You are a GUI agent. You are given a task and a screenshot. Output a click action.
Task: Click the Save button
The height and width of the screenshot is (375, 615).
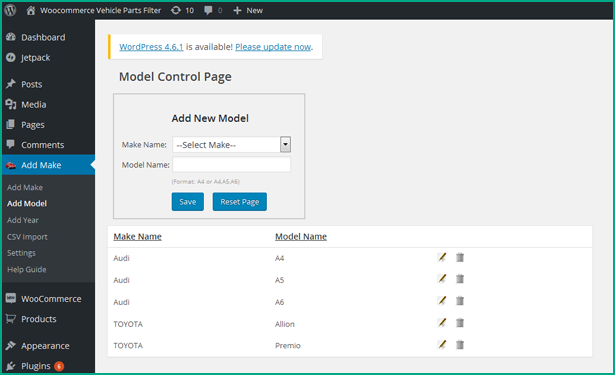click(187, 202)
